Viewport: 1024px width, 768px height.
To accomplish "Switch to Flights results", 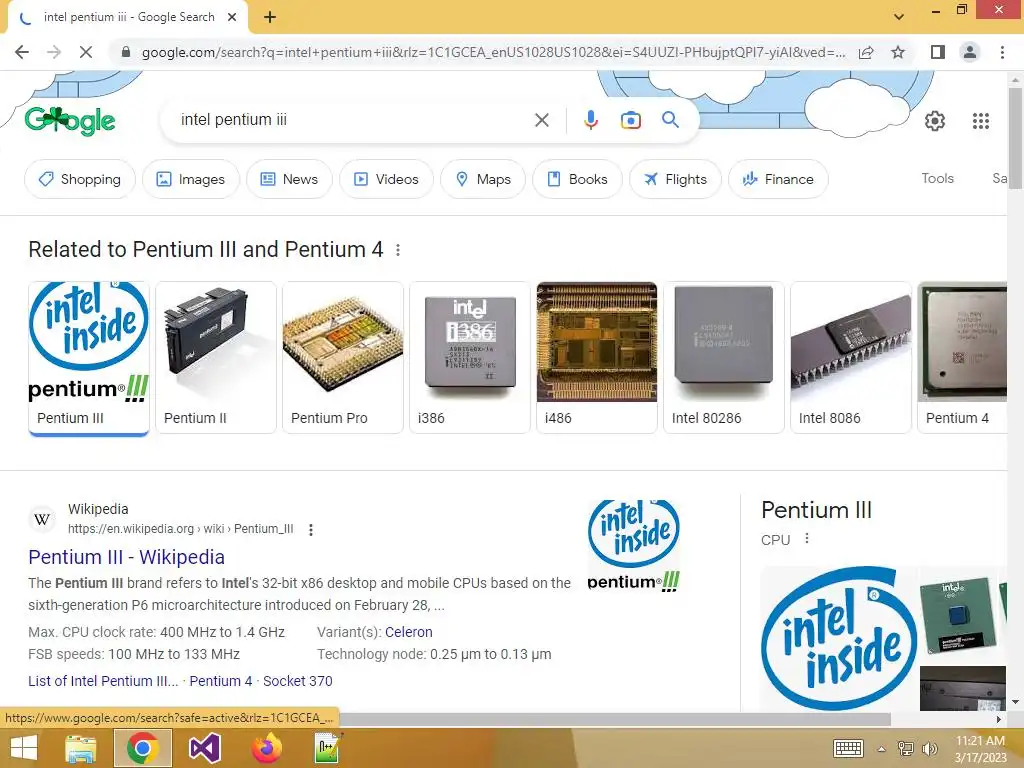I will (675, 179).
